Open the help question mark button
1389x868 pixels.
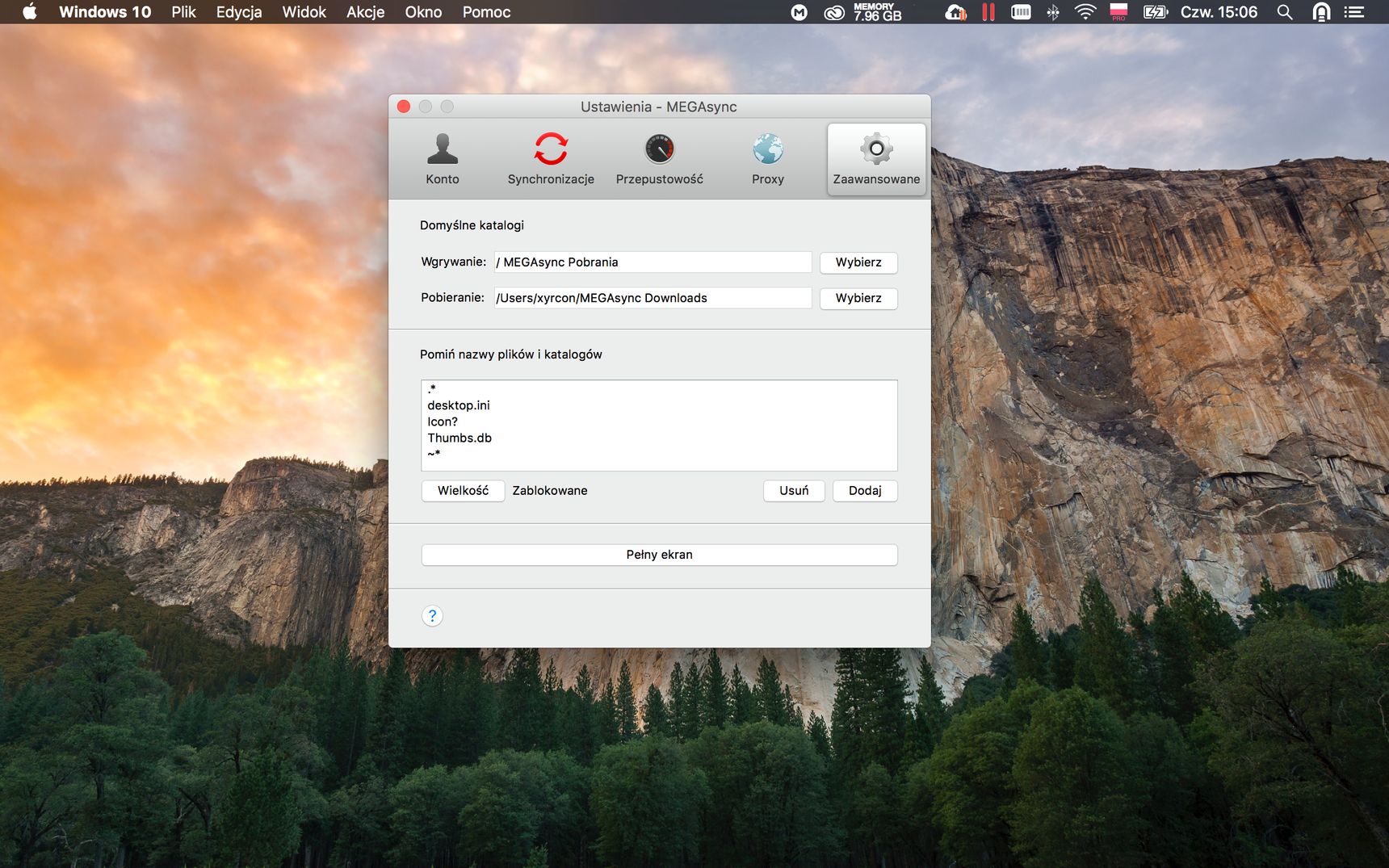tap(432, 616)
